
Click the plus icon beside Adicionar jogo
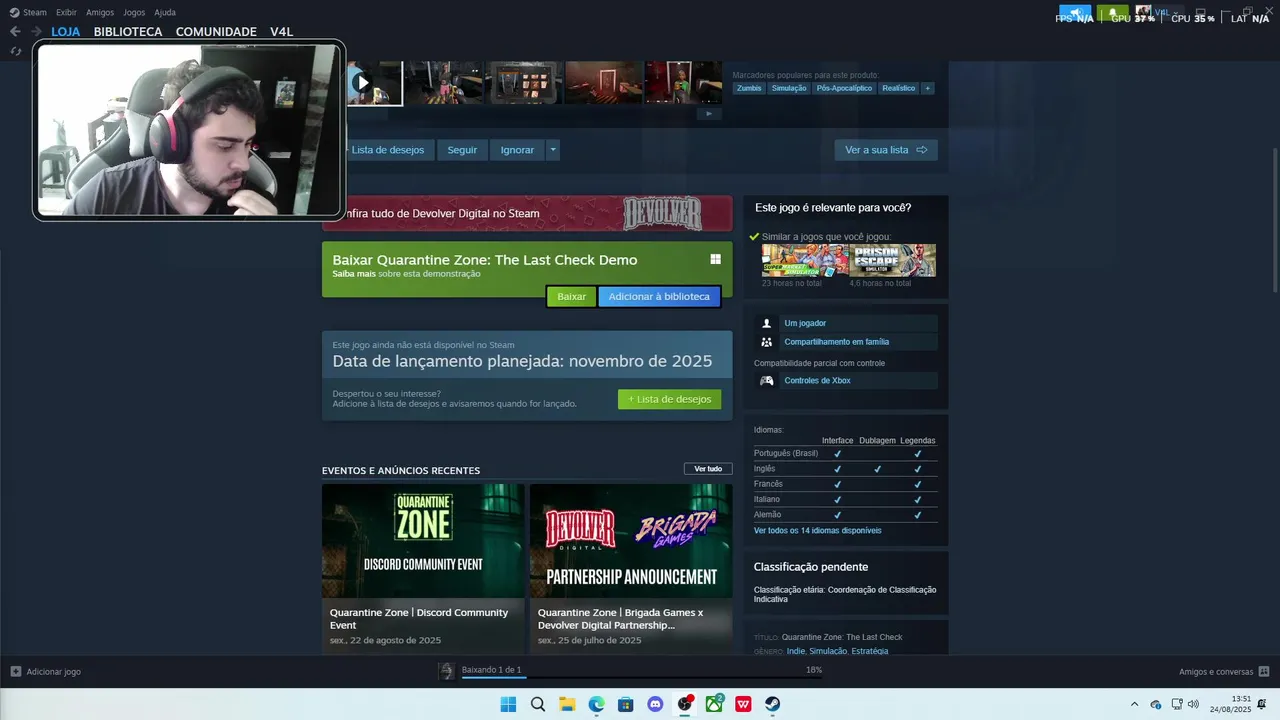(15, 671)
